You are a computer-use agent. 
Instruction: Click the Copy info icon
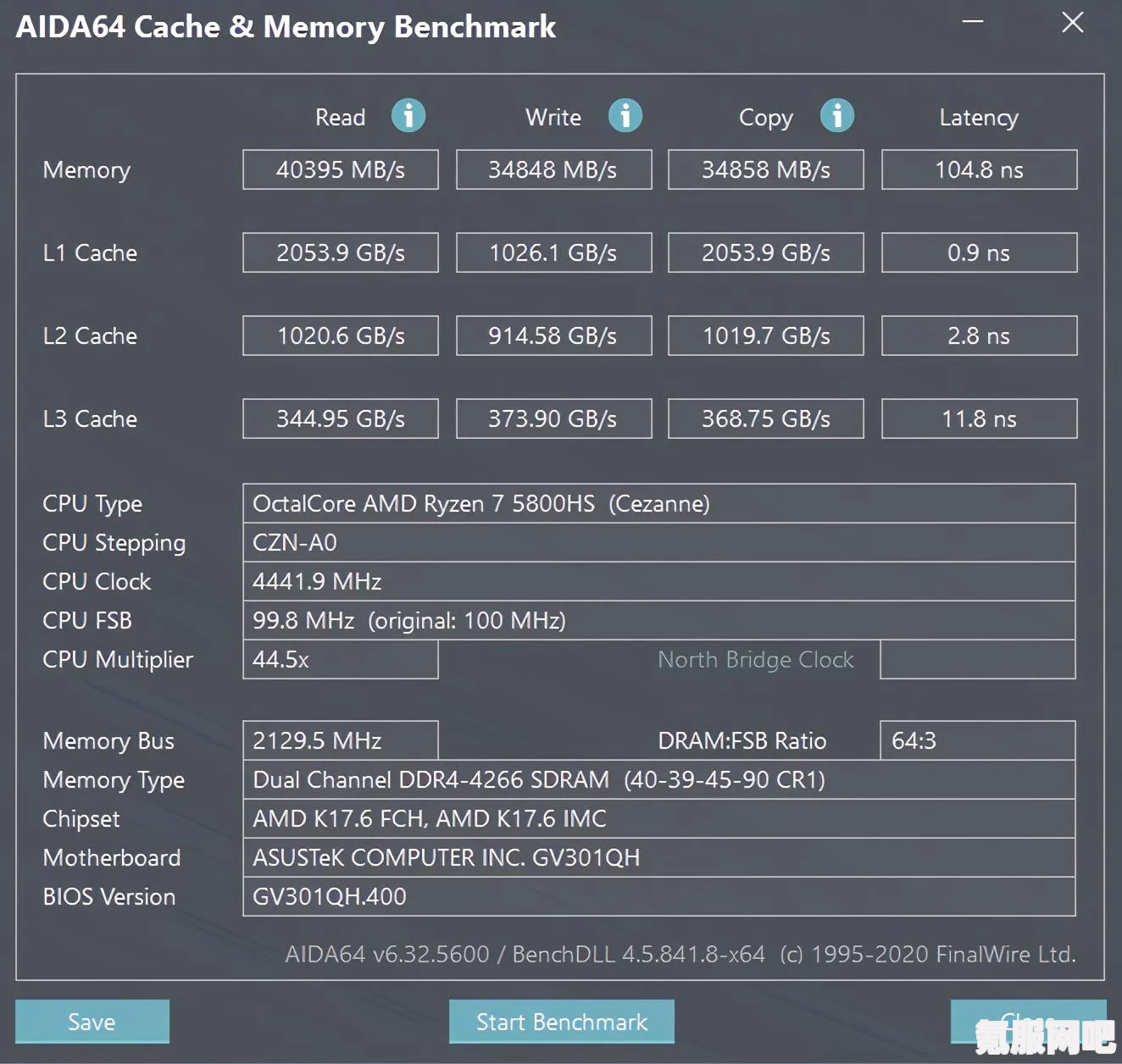[837, 115]
